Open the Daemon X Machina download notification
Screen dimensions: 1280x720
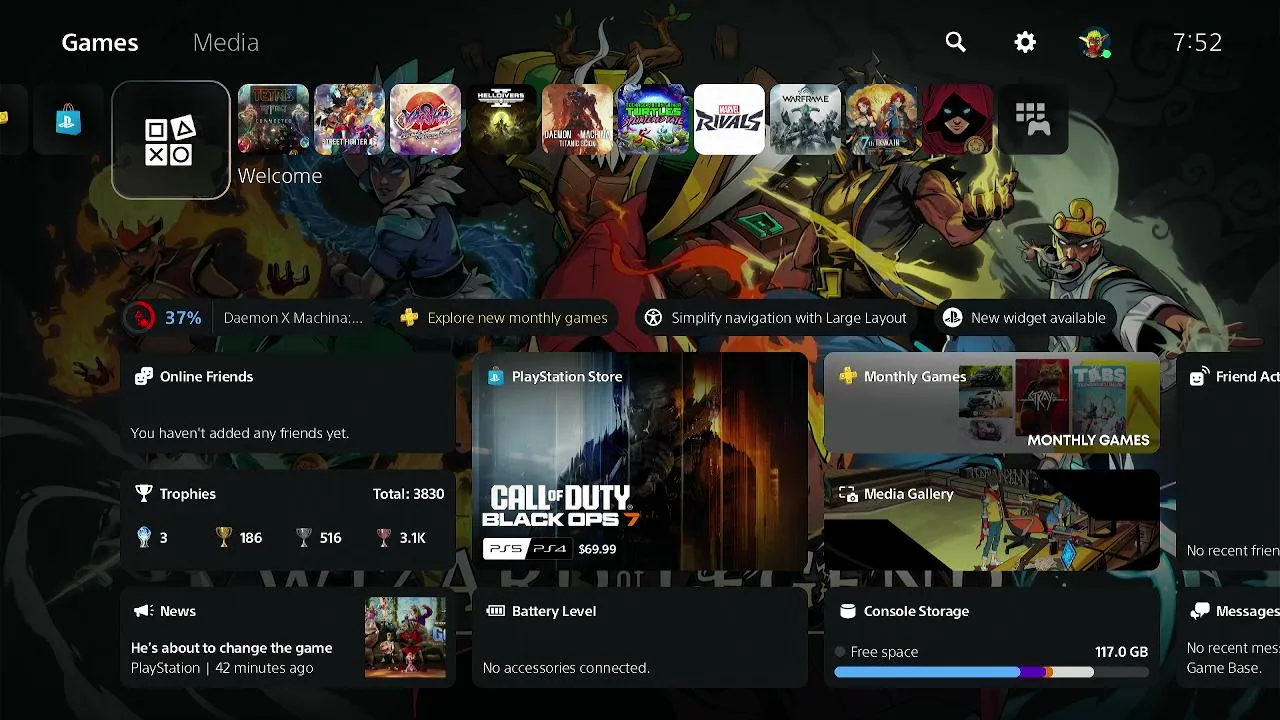coord(246,317)
